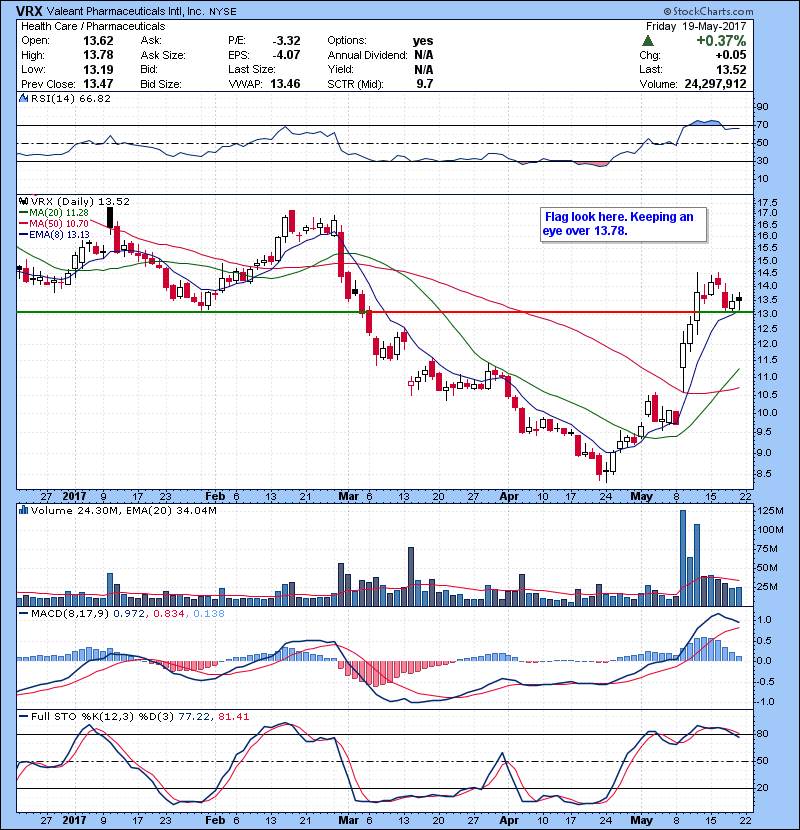Screen dimensions: 800x830
Task: Click the Apr label on the price chart axis
Action: tap(509, 496)
